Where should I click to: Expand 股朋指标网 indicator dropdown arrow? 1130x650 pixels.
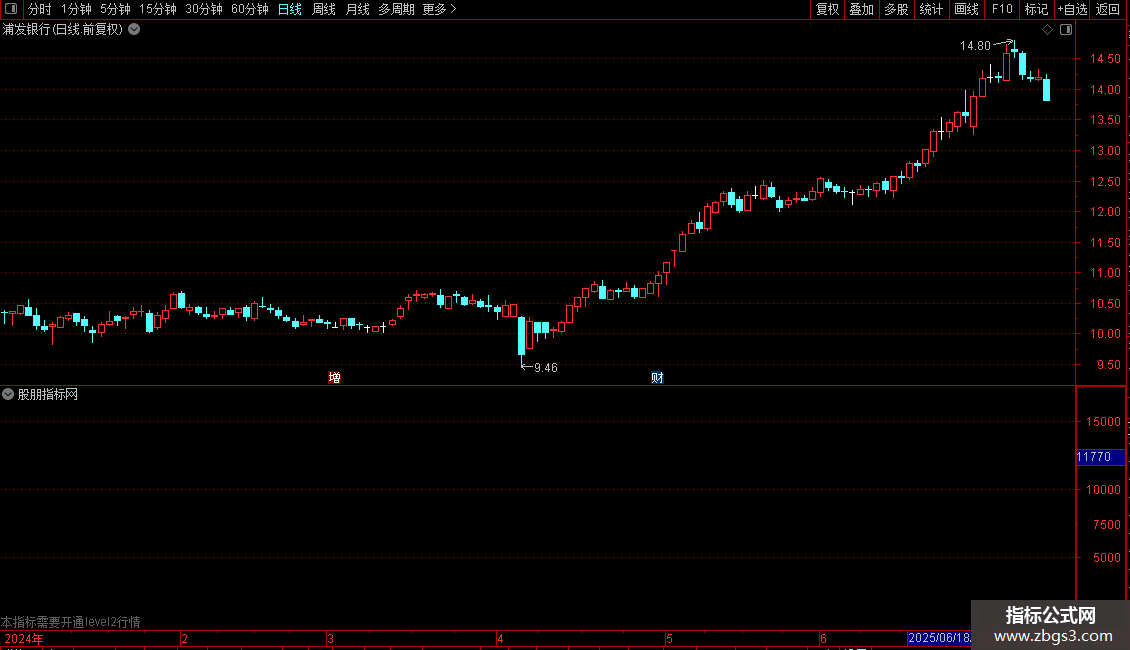(8, 394)
